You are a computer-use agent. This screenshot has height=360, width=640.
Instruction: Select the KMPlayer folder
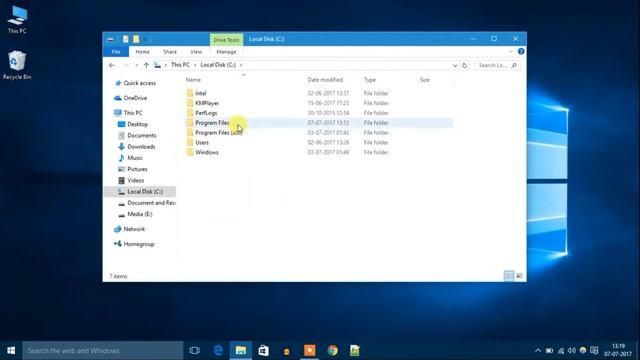click(x=207, y=103)
